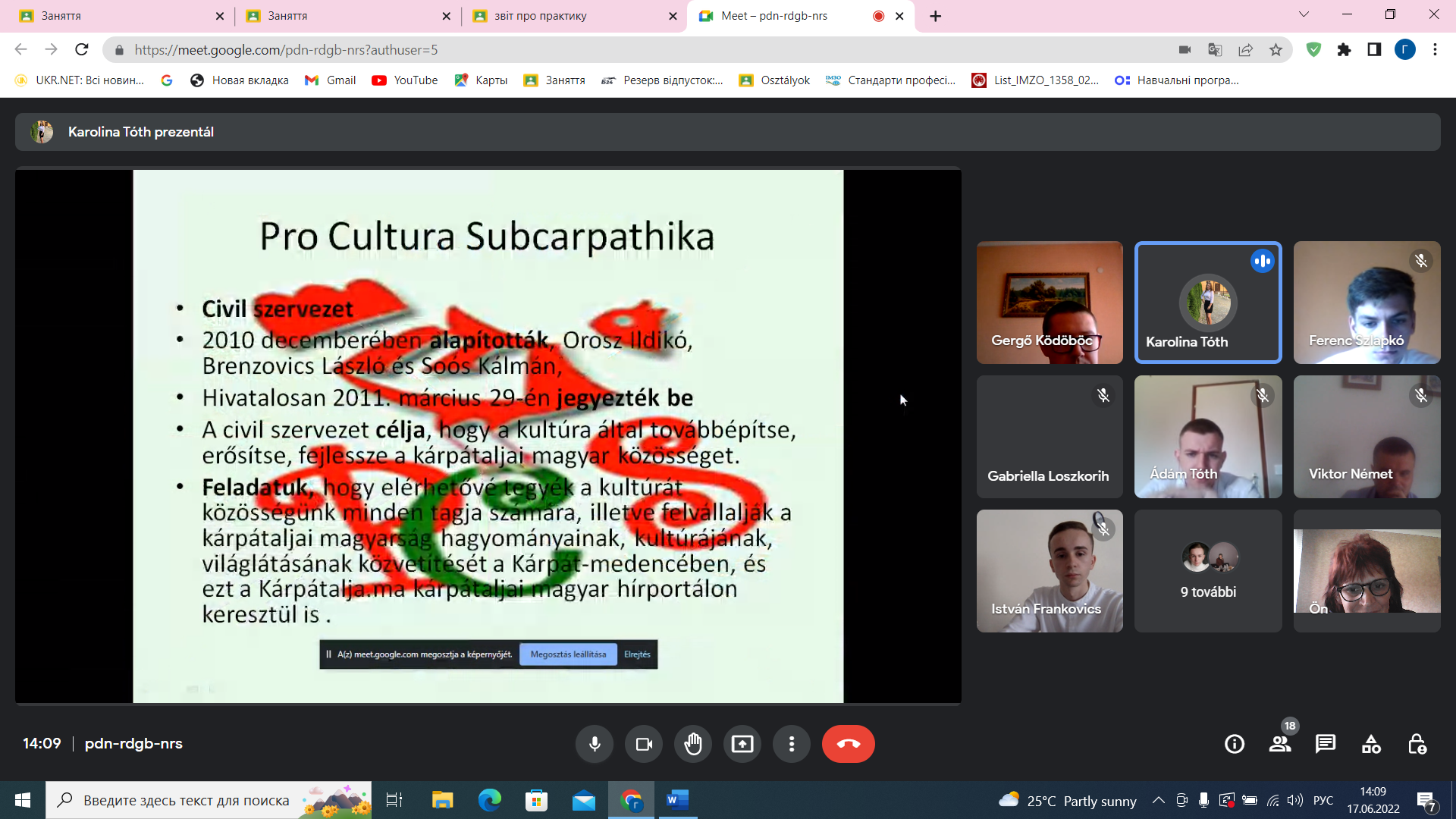Raise hand in the meeting
Image resolution: width=1456 pixels, height=819 pixels.
pos(693,744)
